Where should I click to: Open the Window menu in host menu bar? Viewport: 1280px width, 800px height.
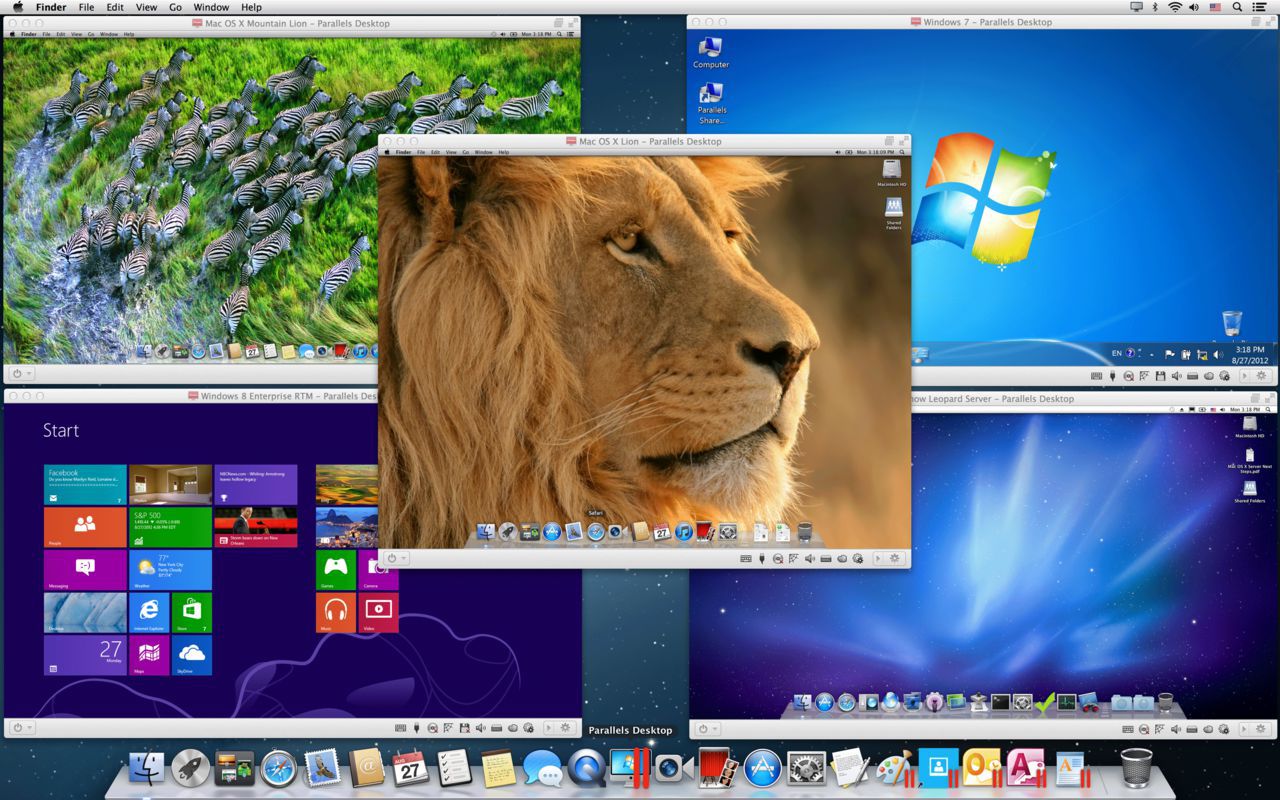211,7
